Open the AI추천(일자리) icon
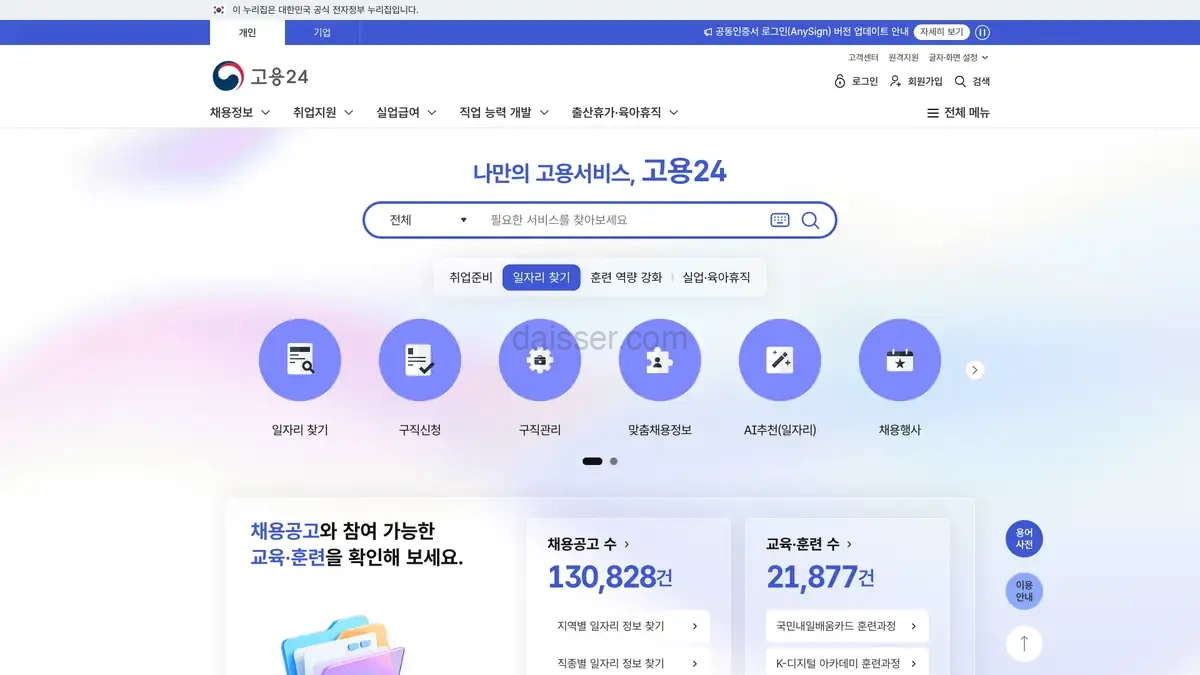The width and height of the screenshot is (1200, 675). pyautogui.click(x=780, y=360)
